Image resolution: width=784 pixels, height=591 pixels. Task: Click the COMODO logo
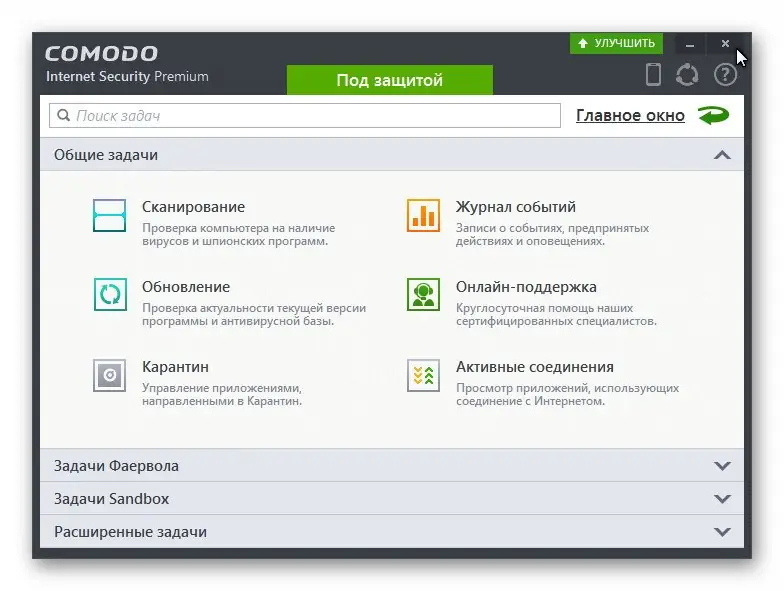pyautogui.click(x=102, y=54)
